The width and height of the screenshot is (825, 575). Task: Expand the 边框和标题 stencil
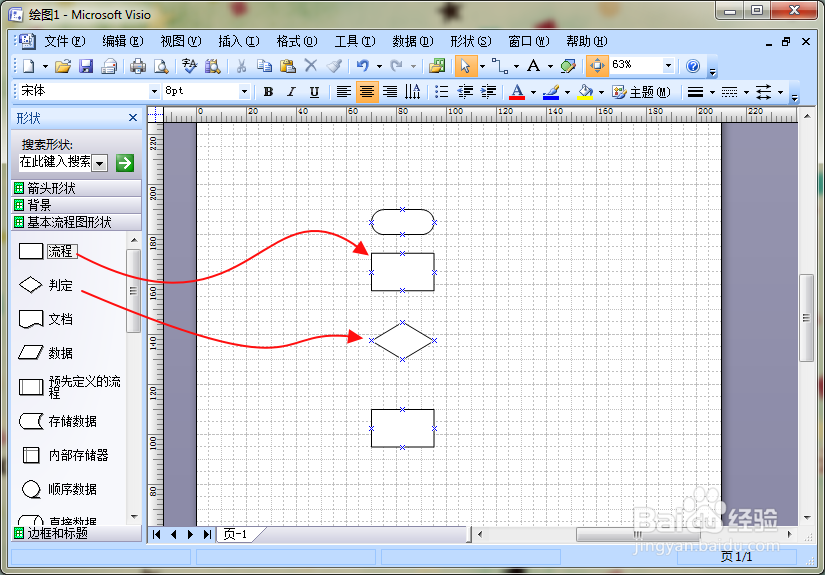coord(76,533)
